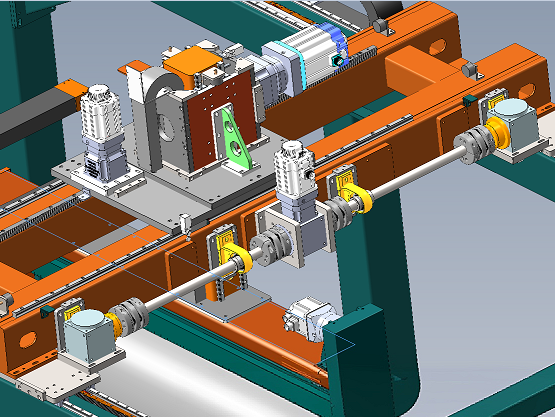555x417 pixels.
Task: Select the central vertical motor on gearbox
Action: [294, 172]
